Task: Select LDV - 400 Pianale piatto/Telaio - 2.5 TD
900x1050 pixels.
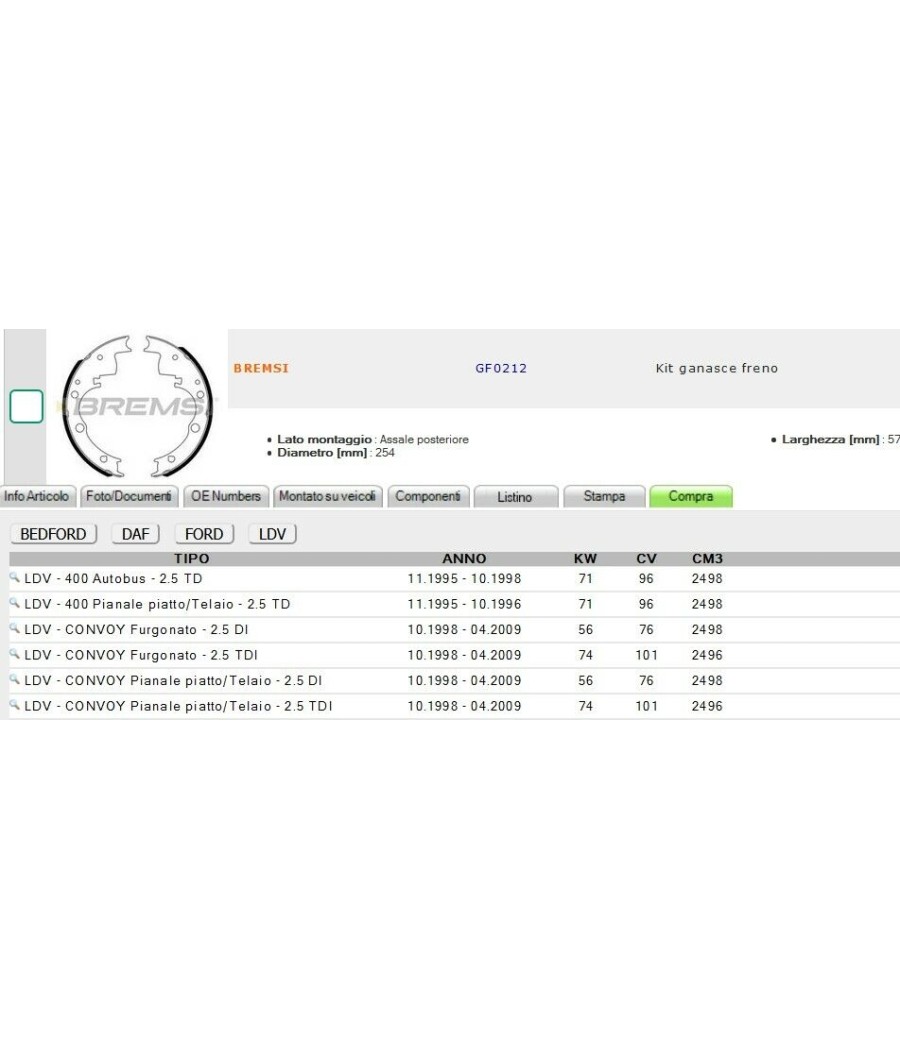Action: [x=455, y=604]
